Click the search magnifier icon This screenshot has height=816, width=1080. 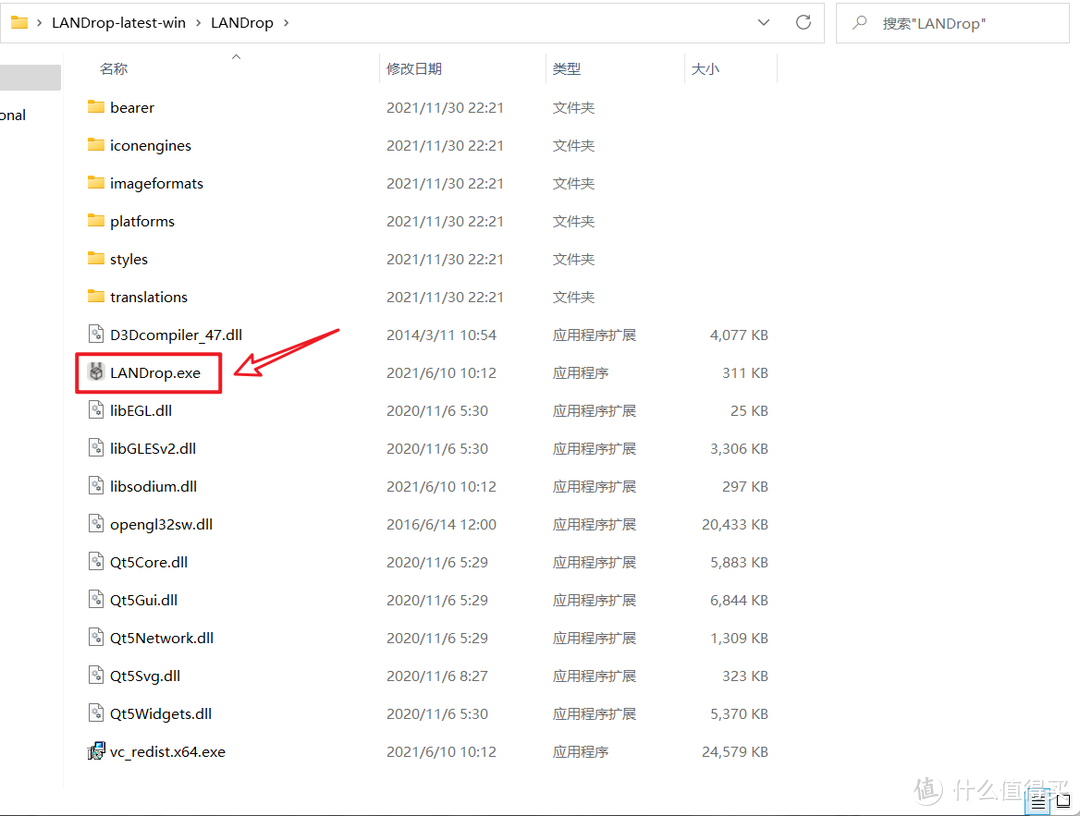click(x=859, y=23)
